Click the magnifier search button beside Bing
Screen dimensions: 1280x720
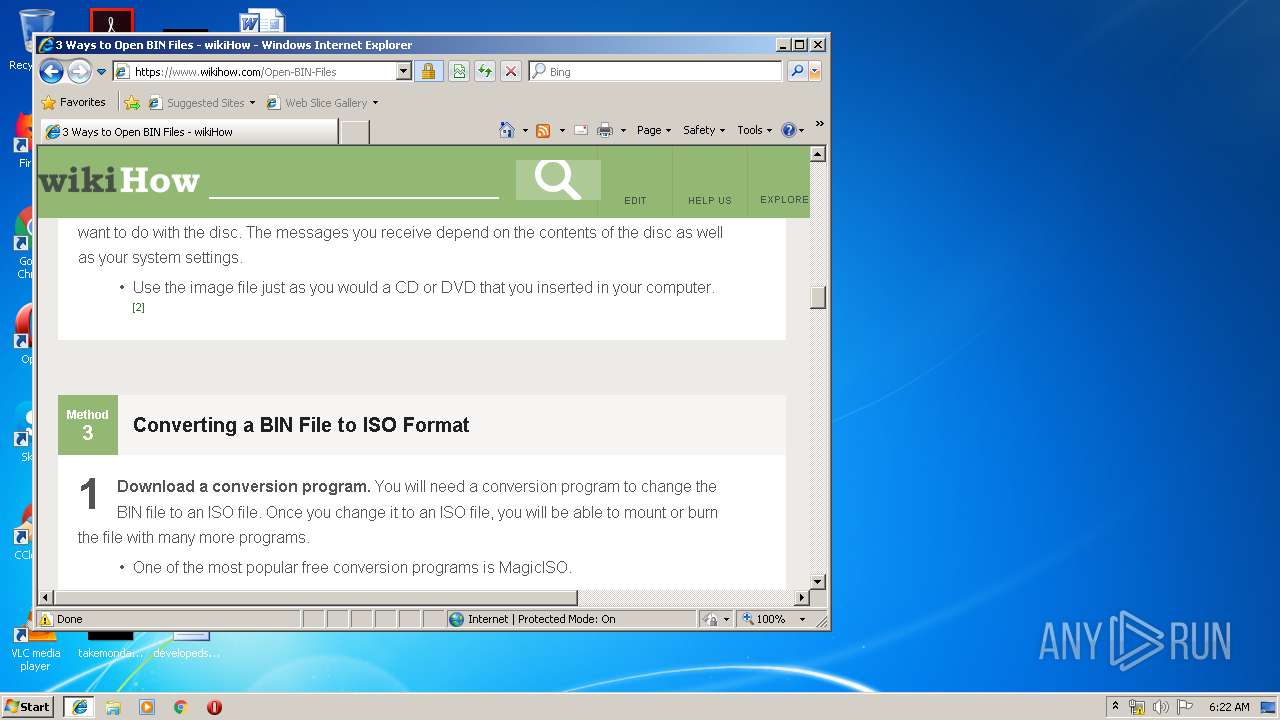click(796, 71)
